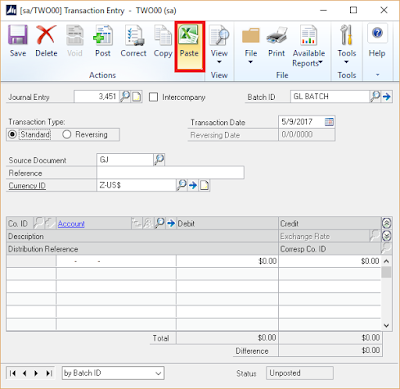
Task: Click the grid scrollbar down arrow
Action: (386, 326)
